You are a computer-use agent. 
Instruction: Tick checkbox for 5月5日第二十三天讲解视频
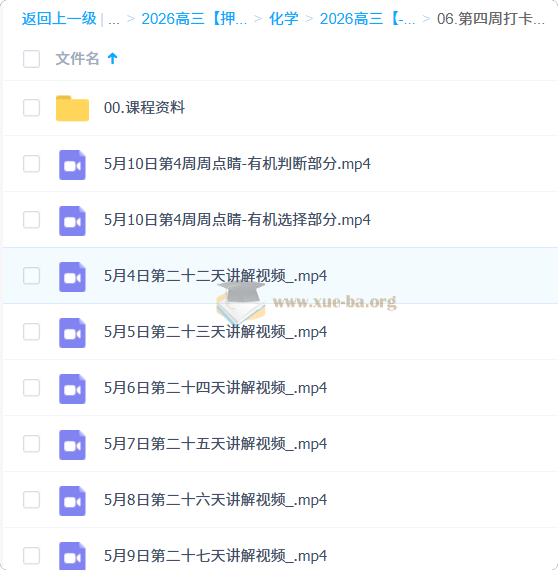(x=32, y=332)
